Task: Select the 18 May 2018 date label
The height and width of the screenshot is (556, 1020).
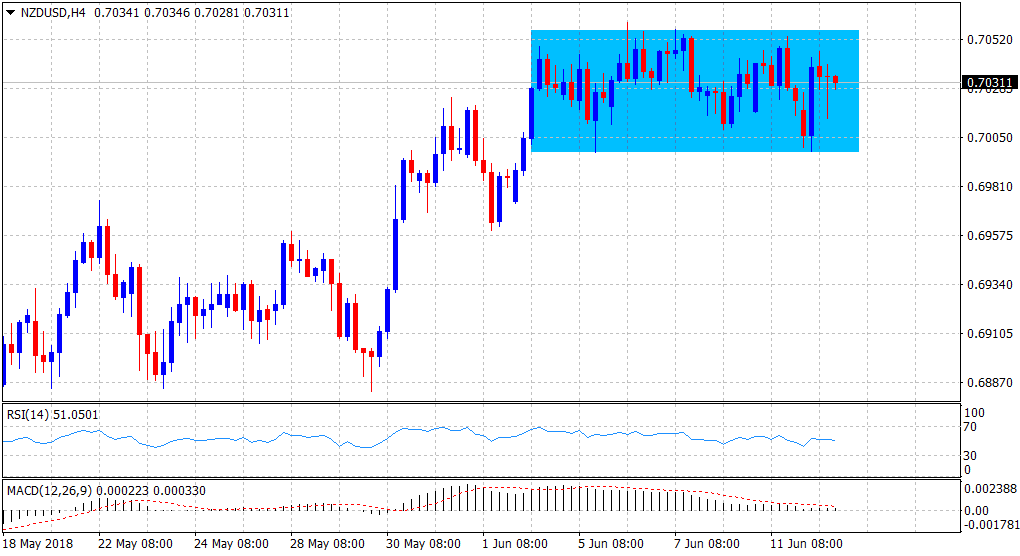Action: [x=37, y=544]
